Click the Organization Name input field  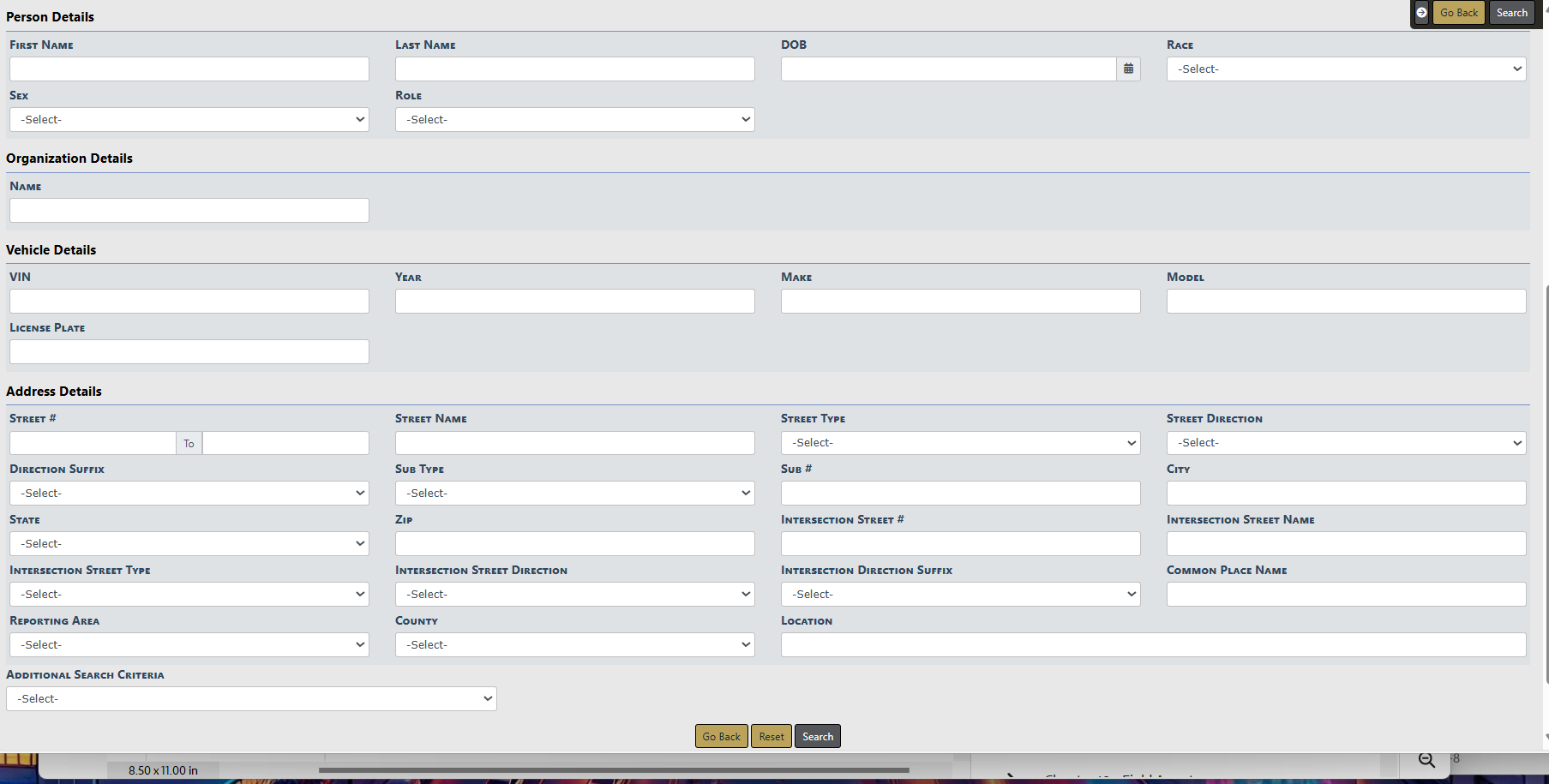click(x=189, y=211)
